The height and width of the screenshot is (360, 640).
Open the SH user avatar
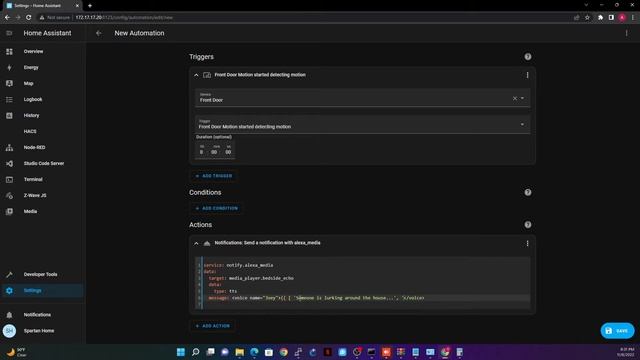click(9, 331)
